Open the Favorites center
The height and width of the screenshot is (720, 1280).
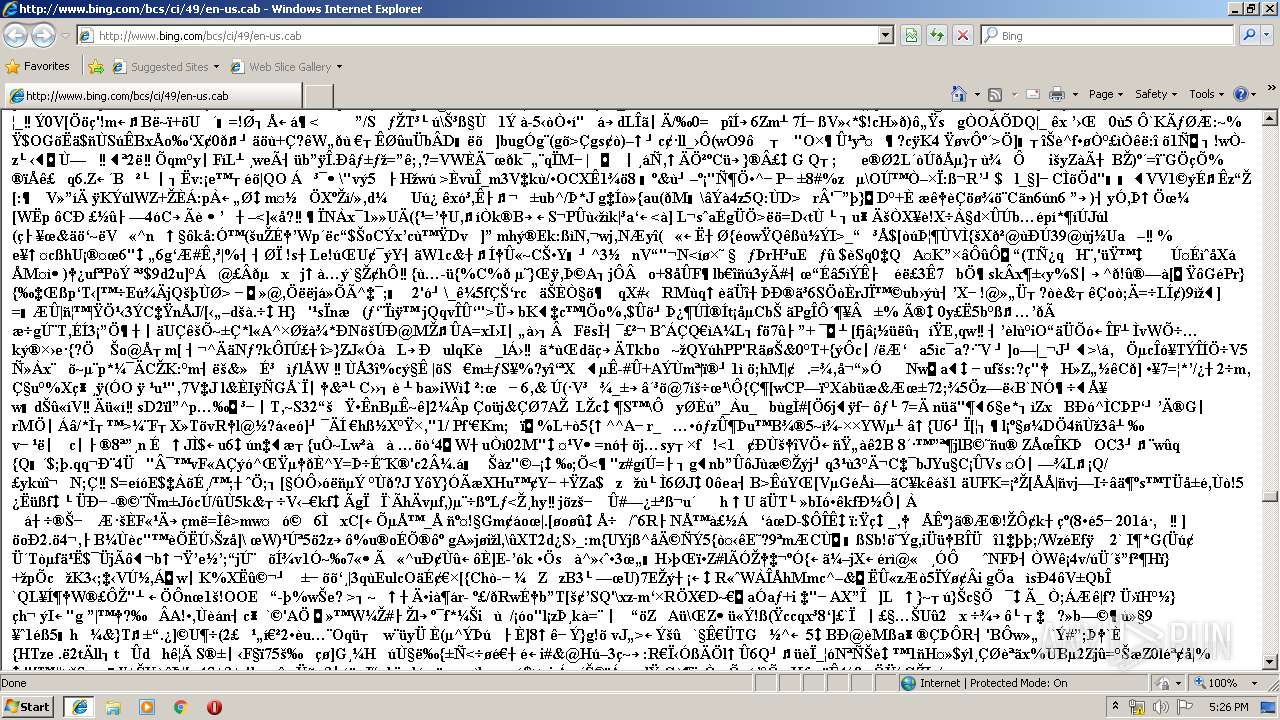point(38,66)
